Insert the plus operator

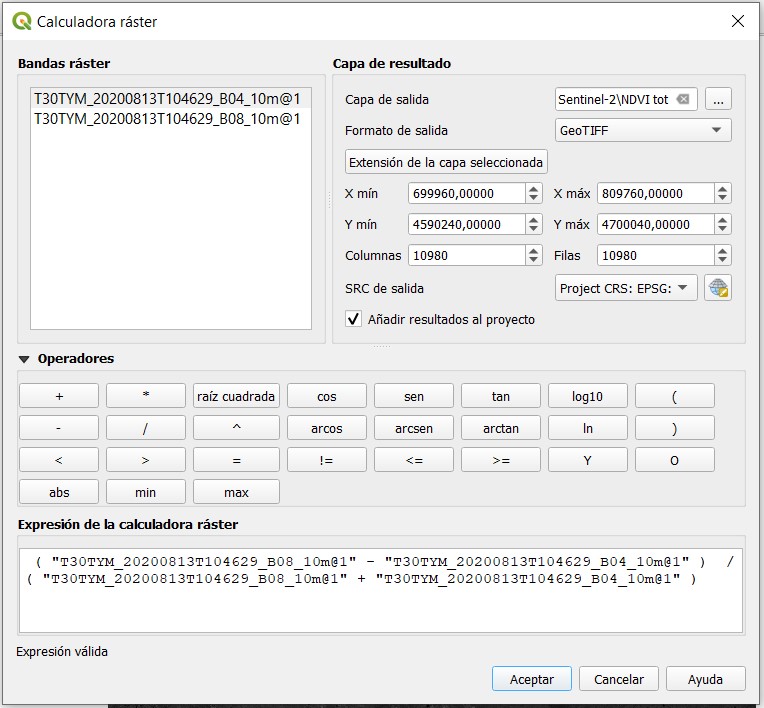point(59,396)
